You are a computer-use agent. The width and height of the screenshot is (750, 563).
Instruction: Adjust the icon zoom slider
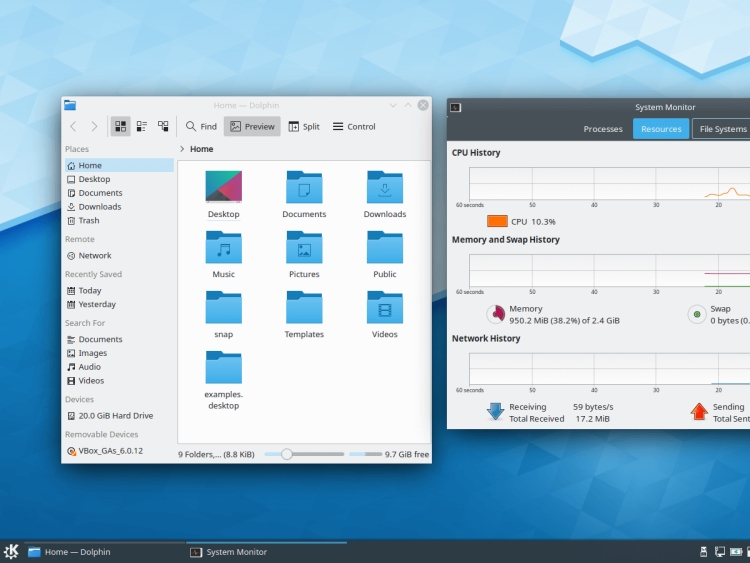tap(287, 454)
